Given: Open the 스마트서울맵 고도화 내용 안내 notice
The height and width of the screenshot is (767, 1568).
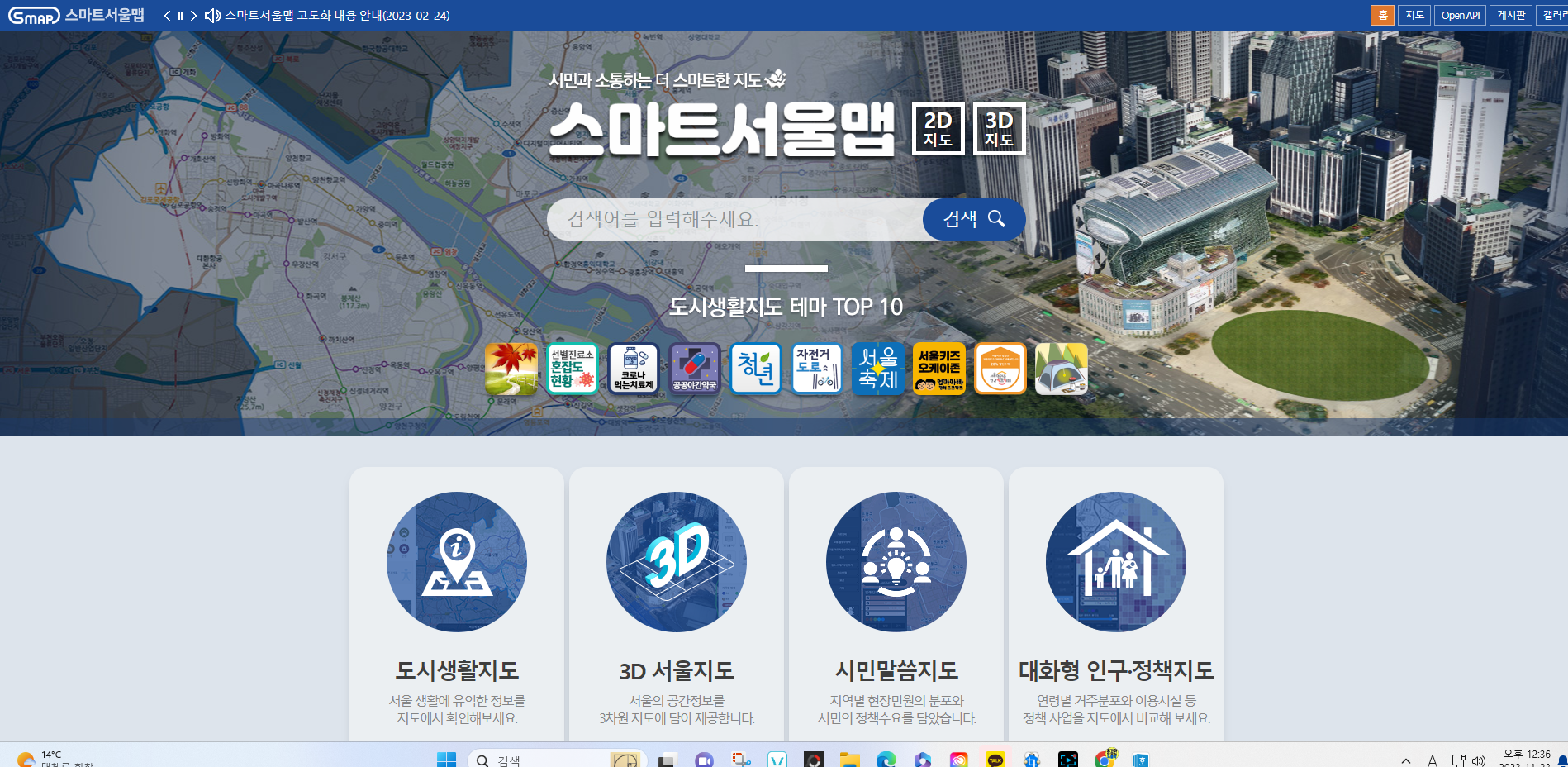Looking at the screenshot, I should point(337,16).
